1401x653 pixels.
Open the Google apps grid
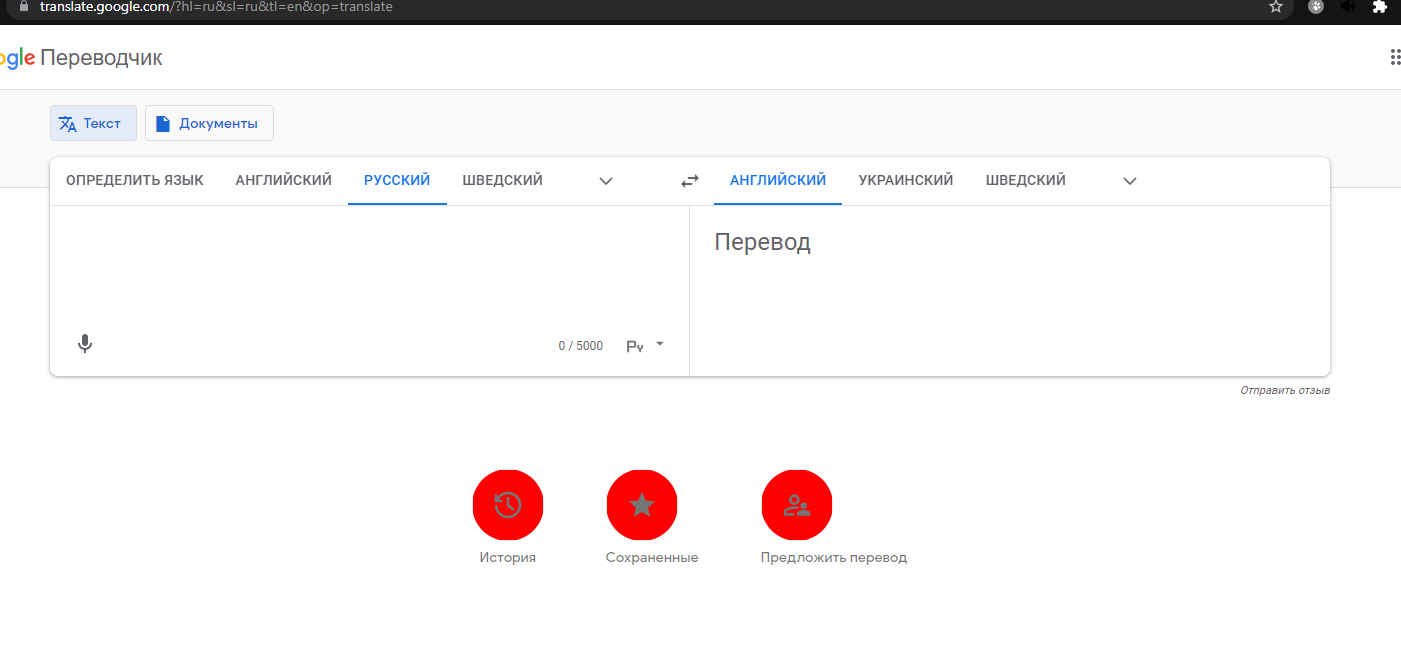click(x=1395, y=57)
